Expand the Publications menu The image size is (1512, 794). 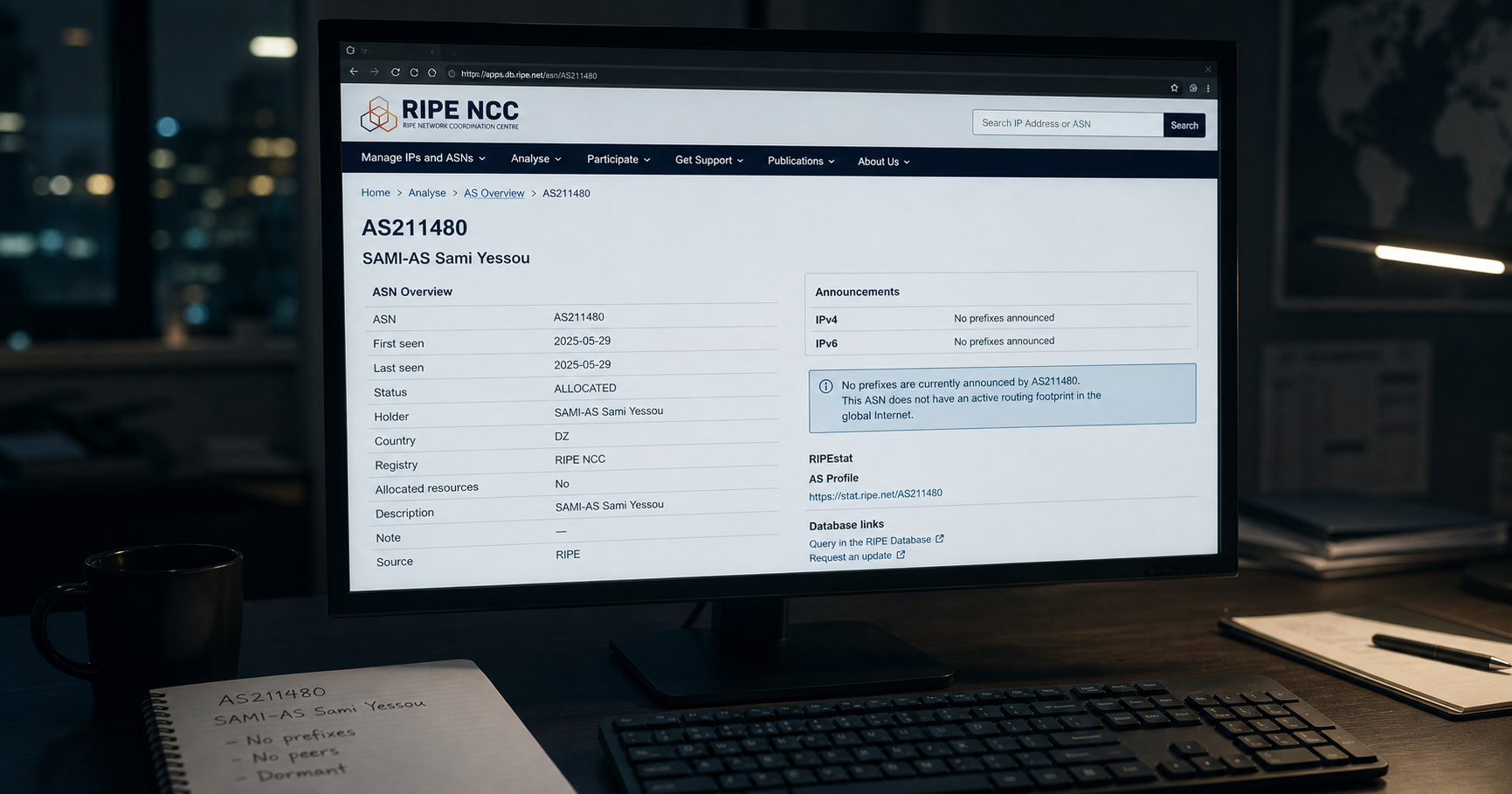(801, 162)
